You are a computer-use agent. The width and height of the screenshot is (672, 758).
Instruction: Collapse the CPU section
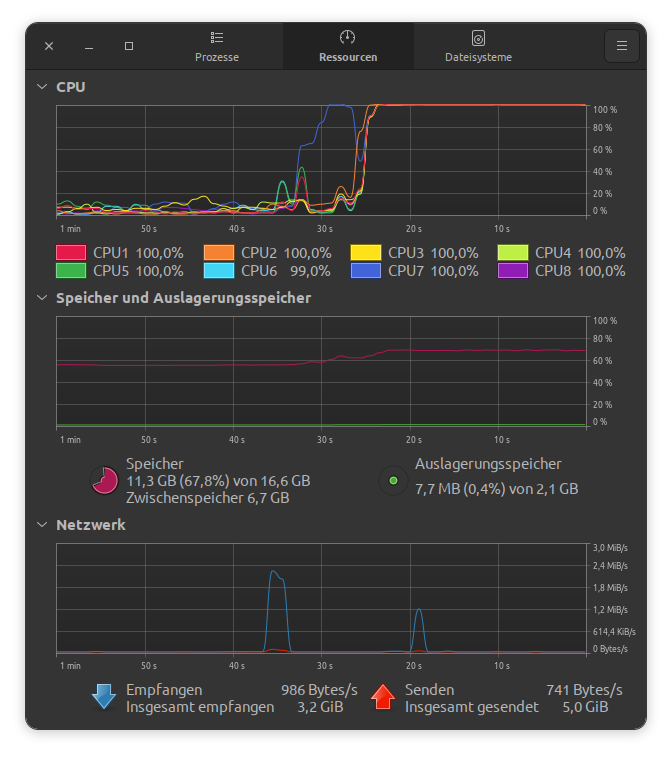pos(42,87)
